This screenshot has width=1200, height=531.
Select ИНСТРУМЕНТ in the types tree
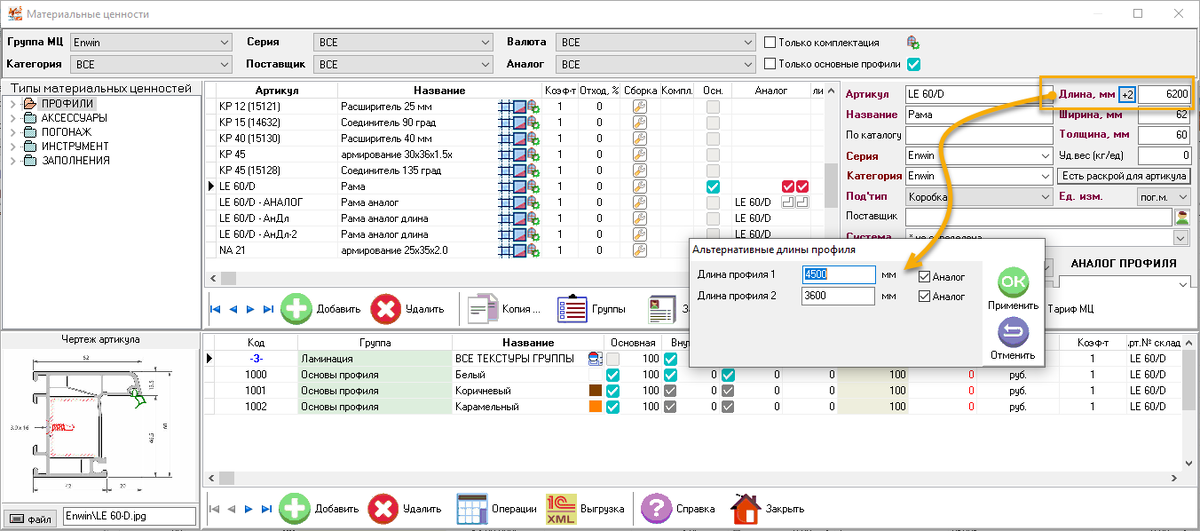[76, 146]
